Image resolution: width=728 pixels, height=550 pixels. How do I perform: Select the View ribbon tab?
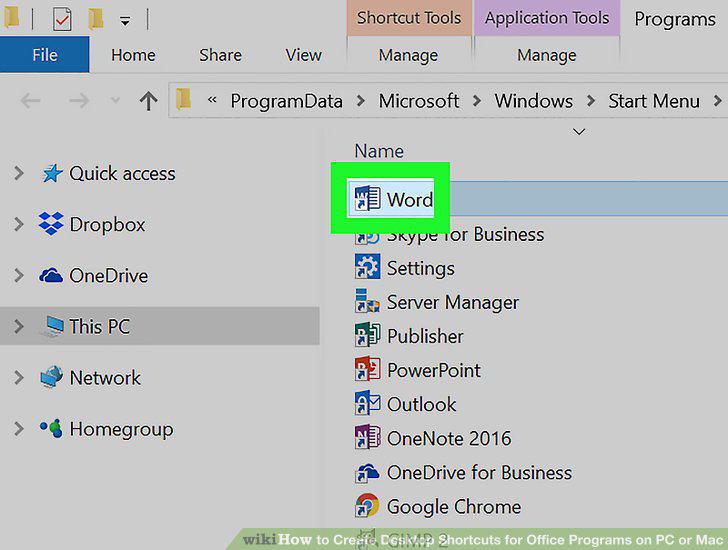point(303,55)
